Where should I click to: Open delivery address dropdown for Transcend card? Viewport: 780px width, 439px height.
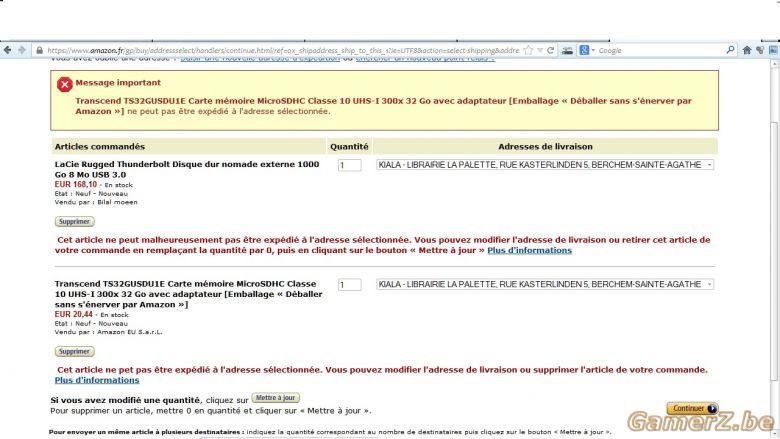tap(545, 284)
